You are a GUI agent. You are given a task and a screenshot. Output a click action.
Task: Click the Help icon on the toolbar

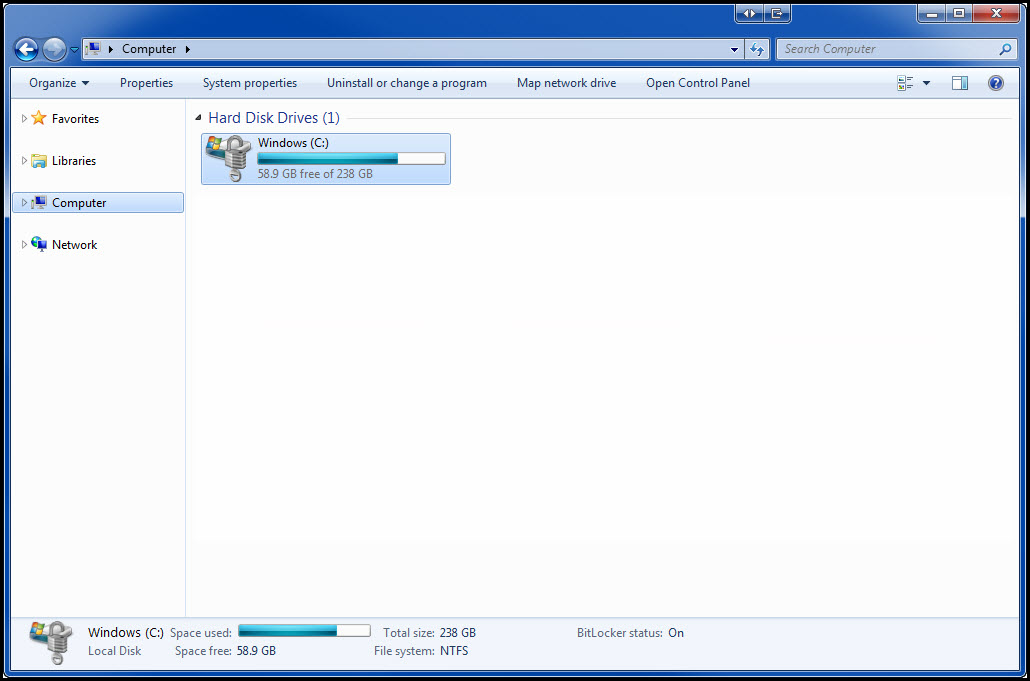(995, 83)
